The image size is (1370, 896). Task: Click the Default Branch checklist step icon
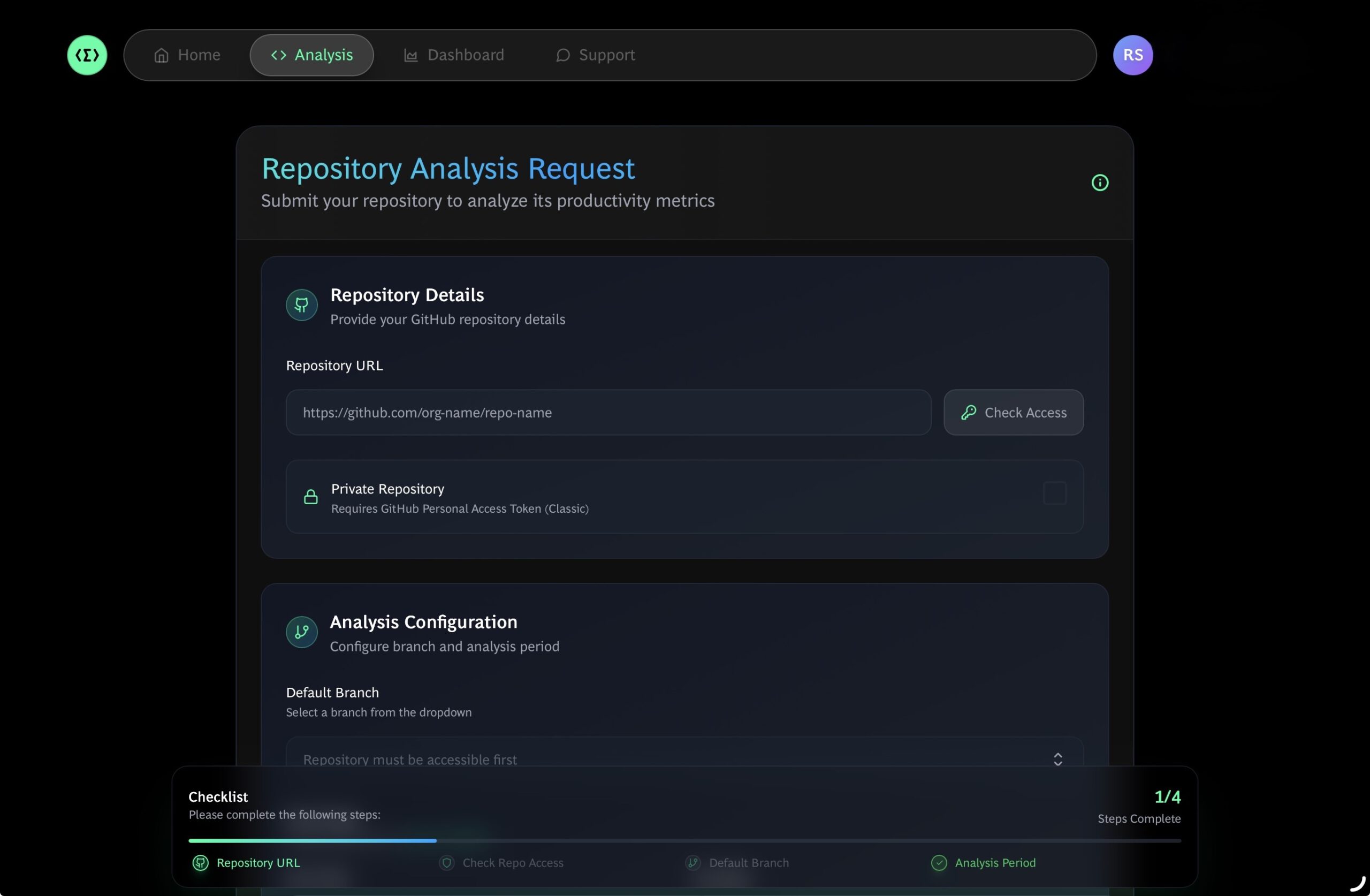[692, 862]
